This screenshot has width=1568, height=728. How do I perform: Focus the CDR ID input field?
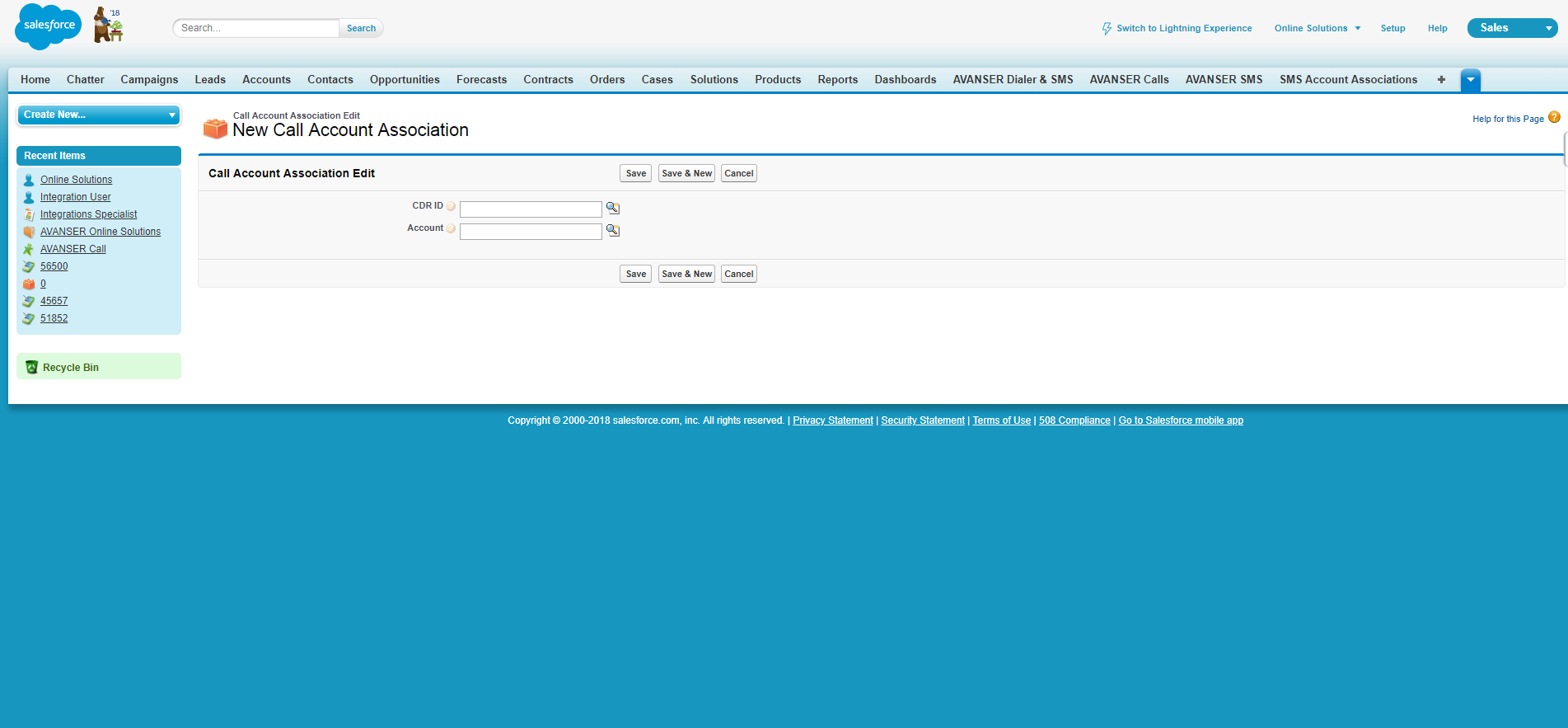click(531, 209)
